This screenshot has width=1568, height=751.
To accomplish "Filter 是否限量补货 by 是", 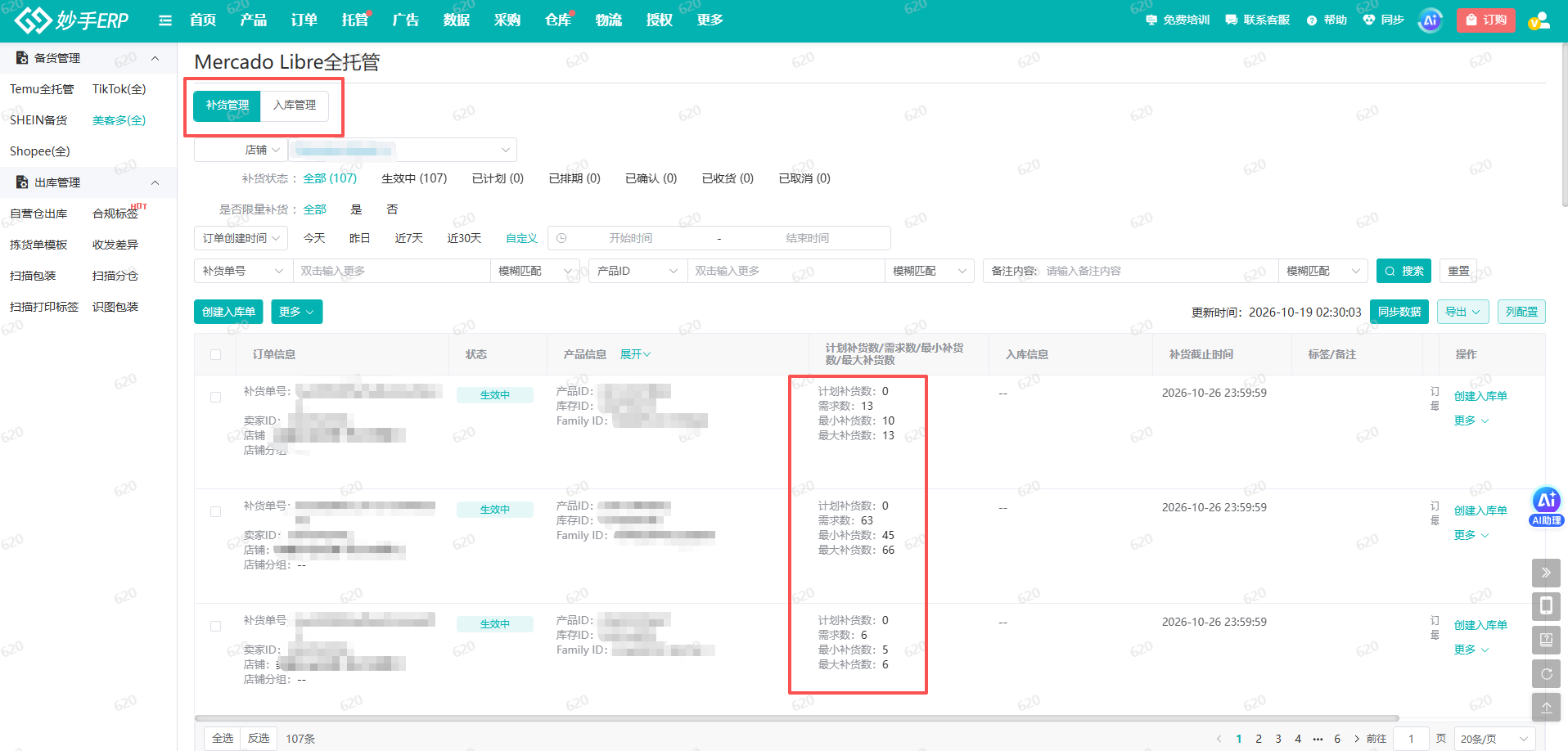I will point(356,209).
